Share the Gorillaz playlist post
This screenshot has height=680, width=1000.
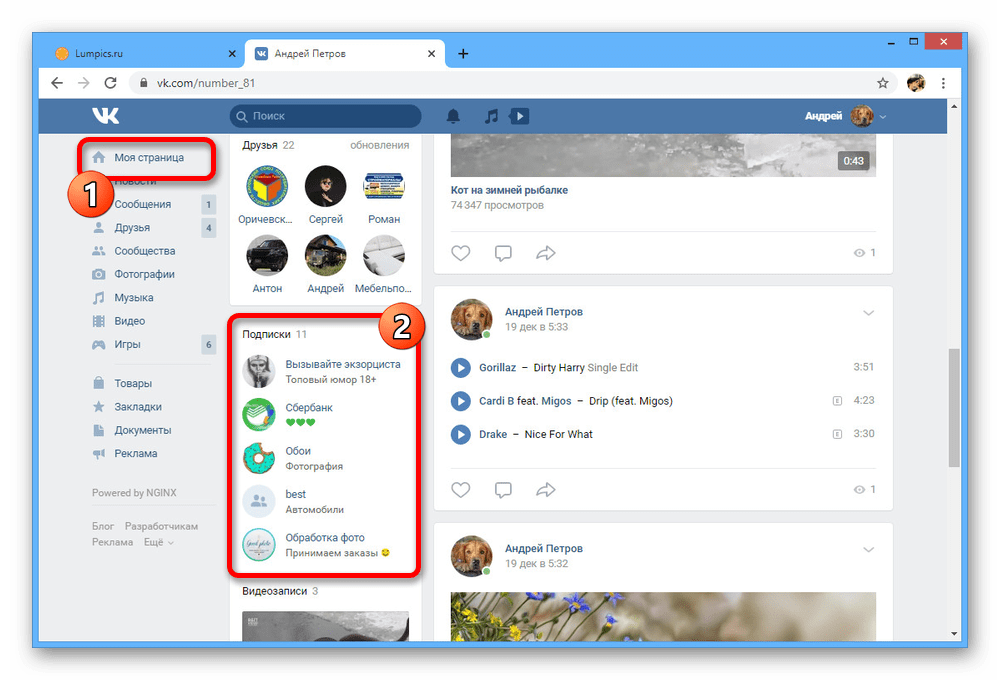point(545,490)
